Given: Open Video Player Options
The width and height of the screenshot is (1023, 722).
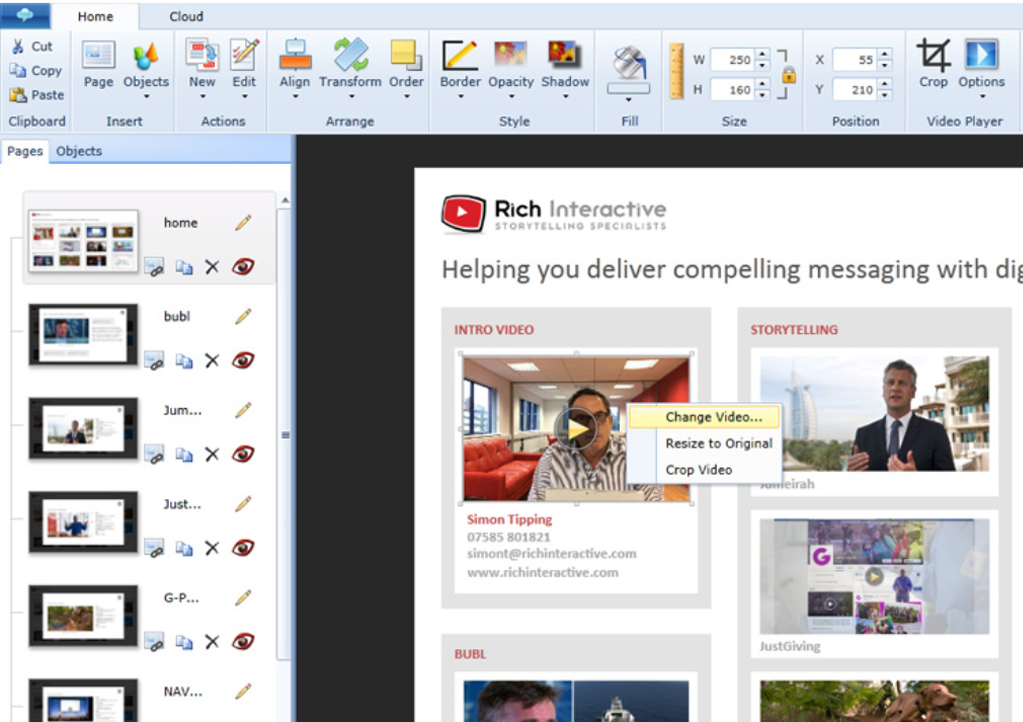Looking at the screenshot, I should click(x=981, y=55).
